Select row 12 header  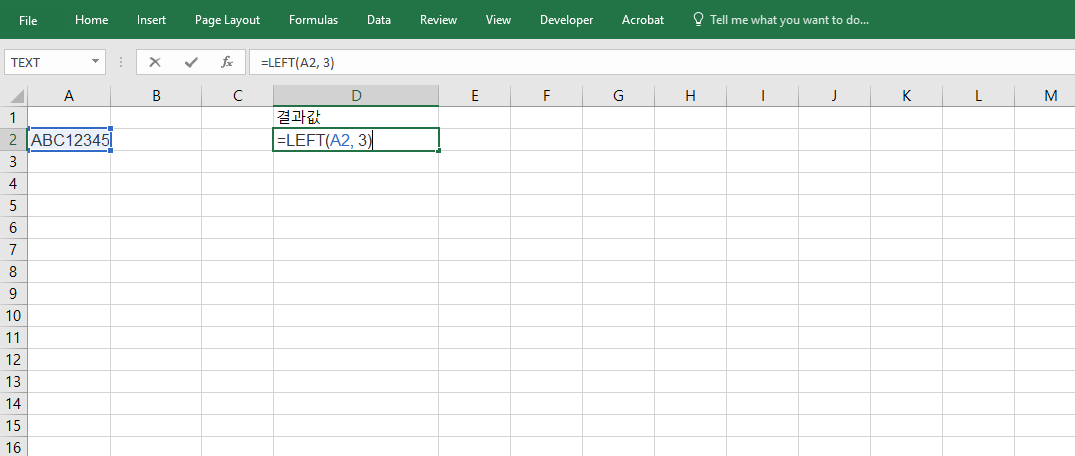point(14,359)
